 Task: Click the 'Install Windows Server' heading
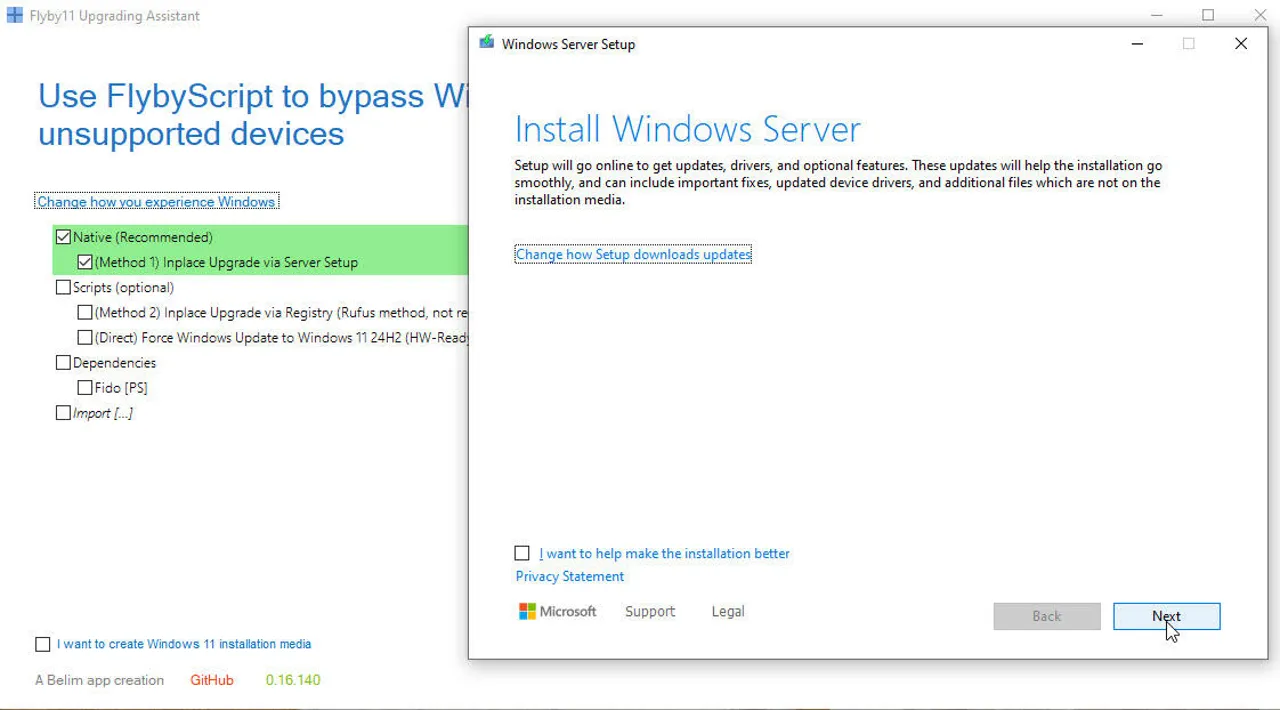pyautogui.click(x=687, y=129)
